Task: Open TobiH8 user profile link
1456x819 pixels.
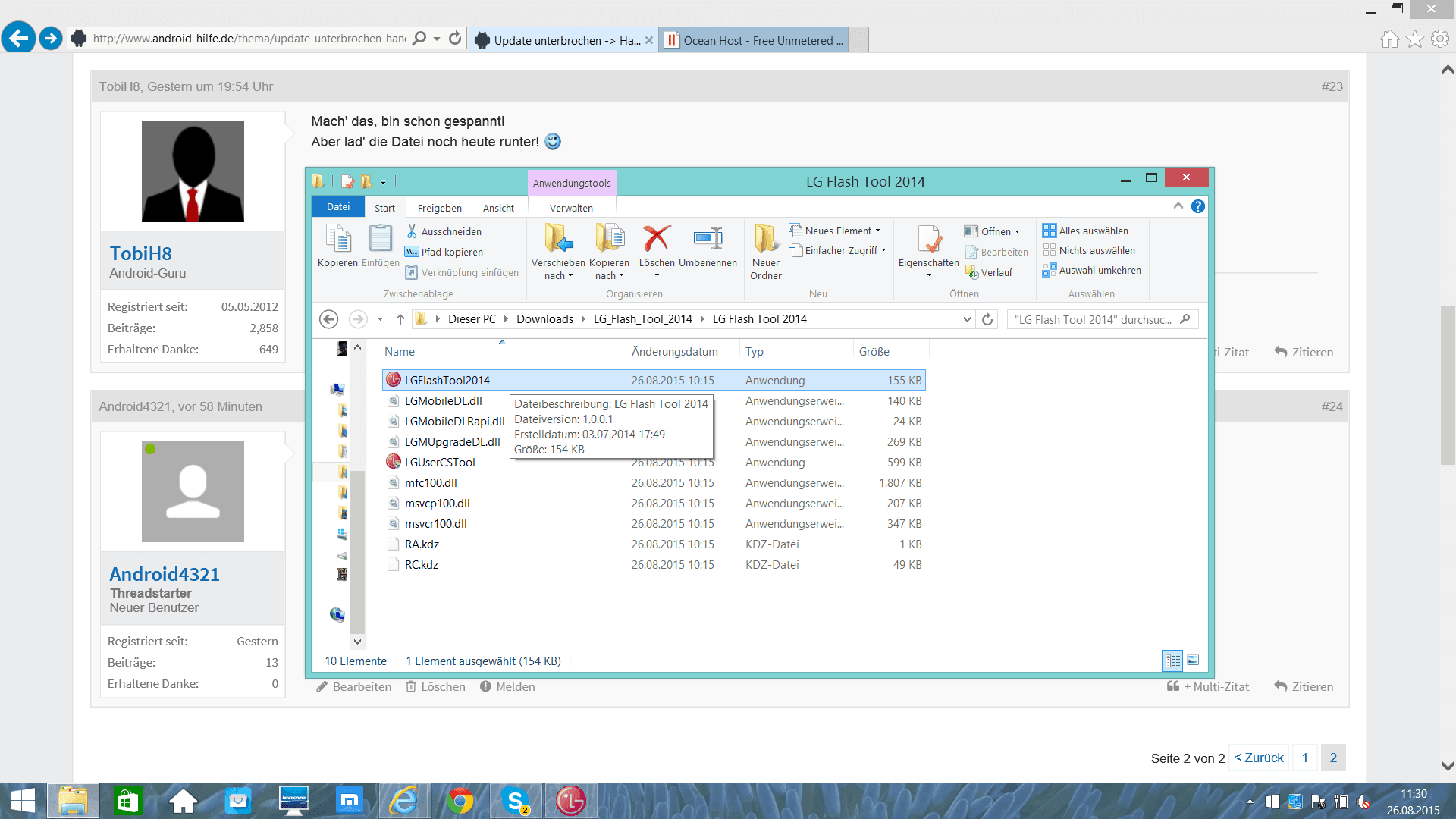Action: (140, 253)
